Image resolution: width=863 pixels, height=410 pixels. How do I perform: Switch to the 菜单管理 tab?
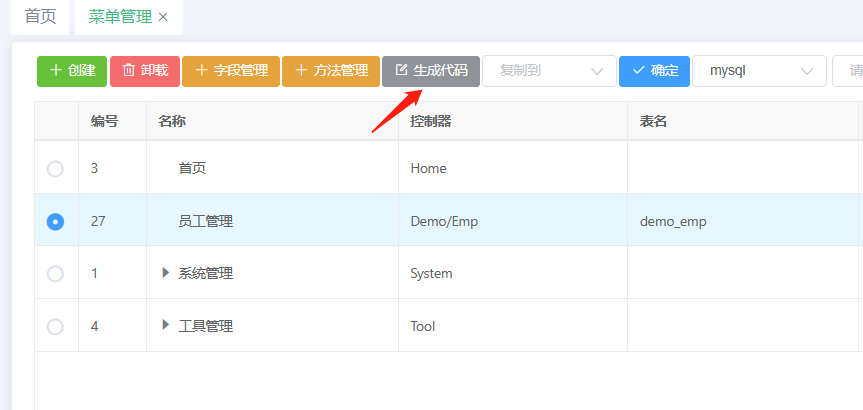click(119, 17)
